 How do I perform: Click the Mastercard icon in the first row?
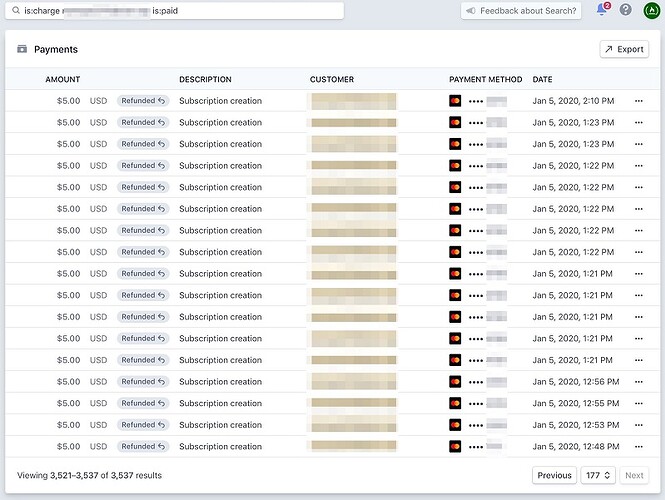(x=455, y=101)
